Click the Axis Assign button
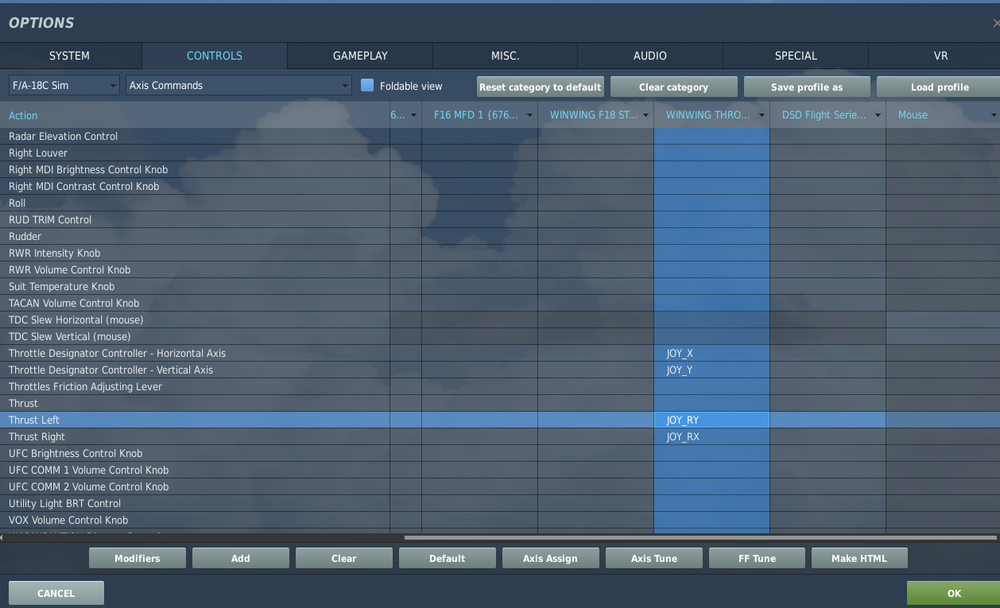The image size is (1000, 608). point(550,558)
